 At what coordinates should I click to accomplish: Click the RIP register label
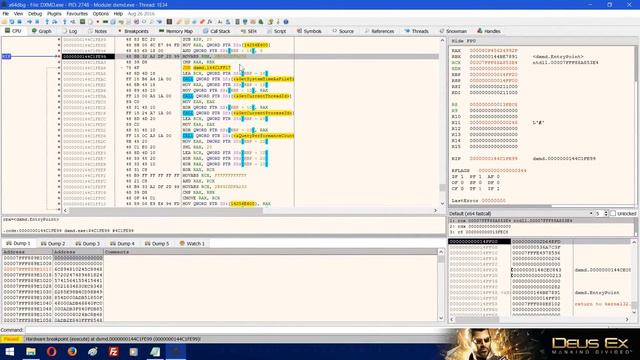tap(456, 158)
